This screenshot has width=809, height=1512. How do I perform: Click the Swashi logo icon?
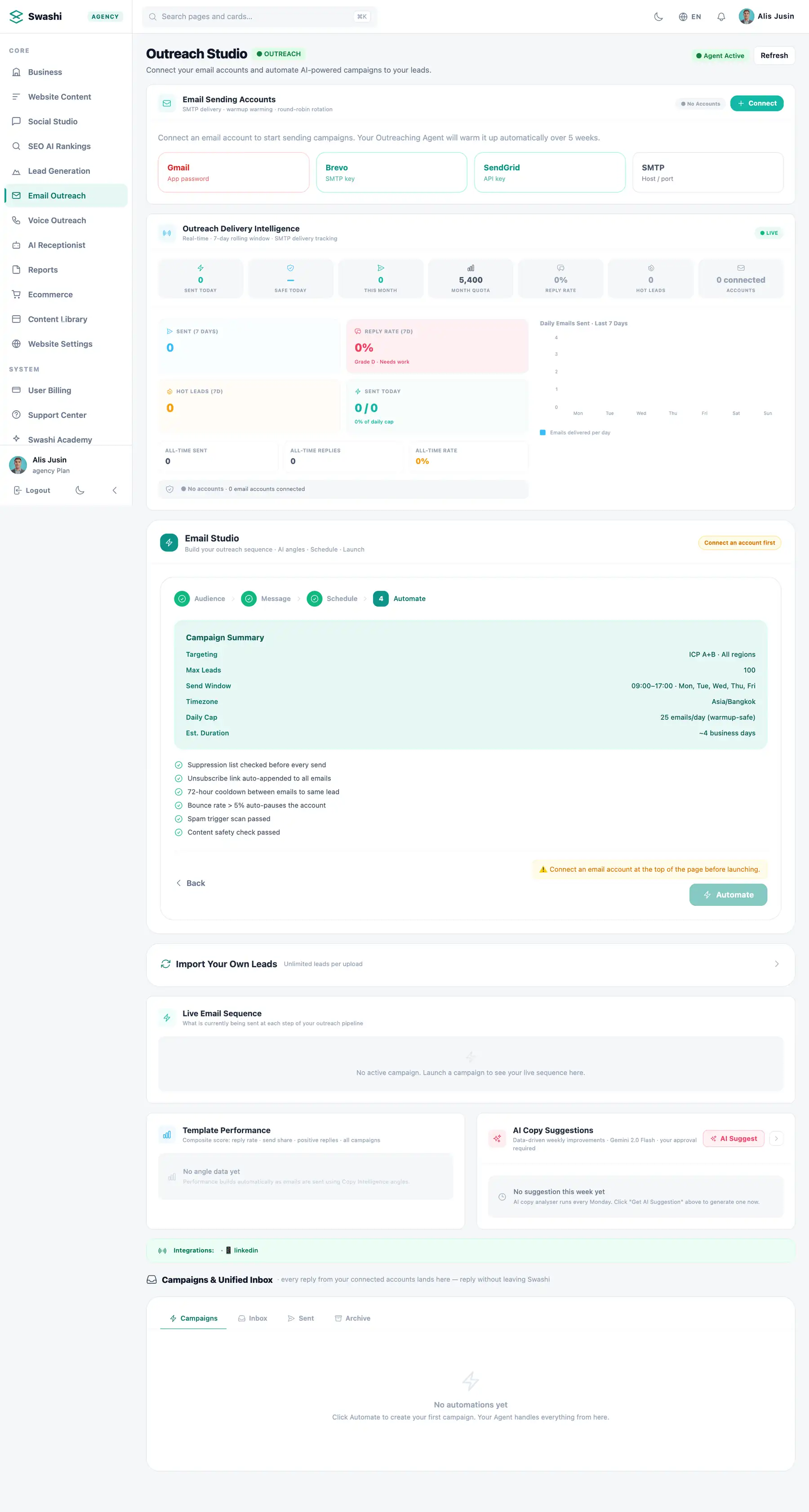pos(16,17)
